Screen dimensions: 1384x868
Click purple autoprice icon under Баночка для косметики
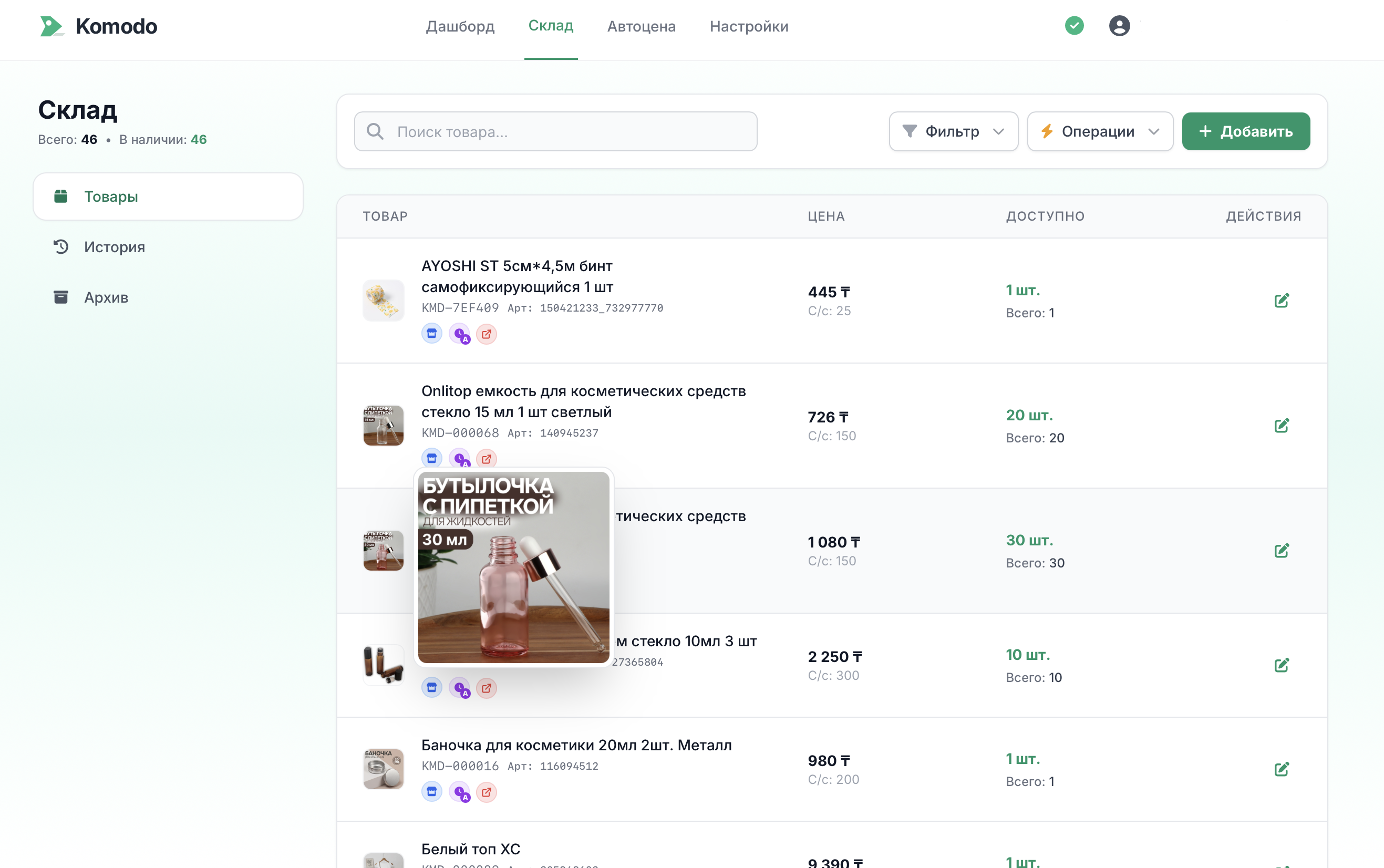tap(459, 792)
